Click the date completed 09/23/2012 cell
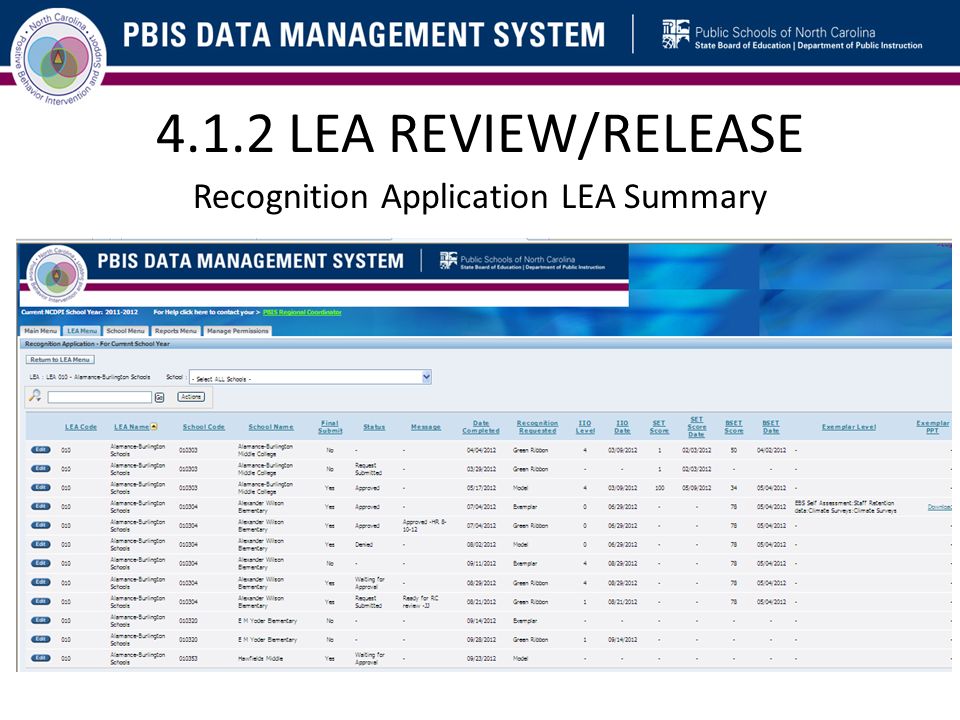960x720 pixels. [x=481, y=659]
